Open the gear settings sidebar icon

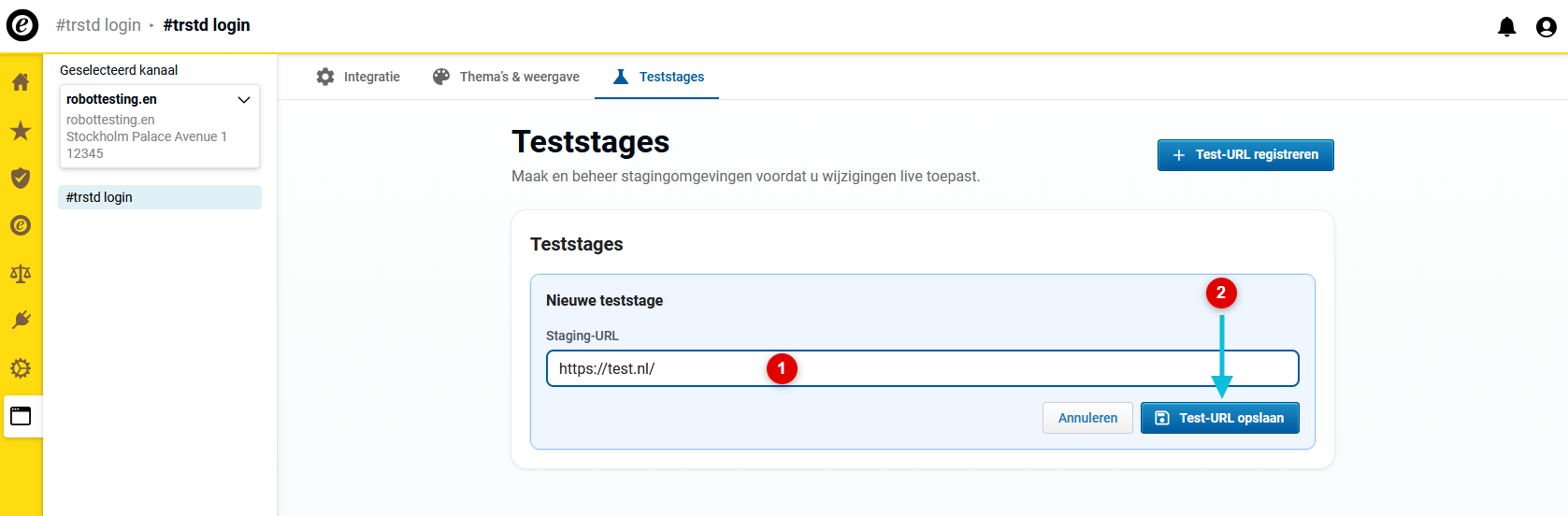point(21,368)
